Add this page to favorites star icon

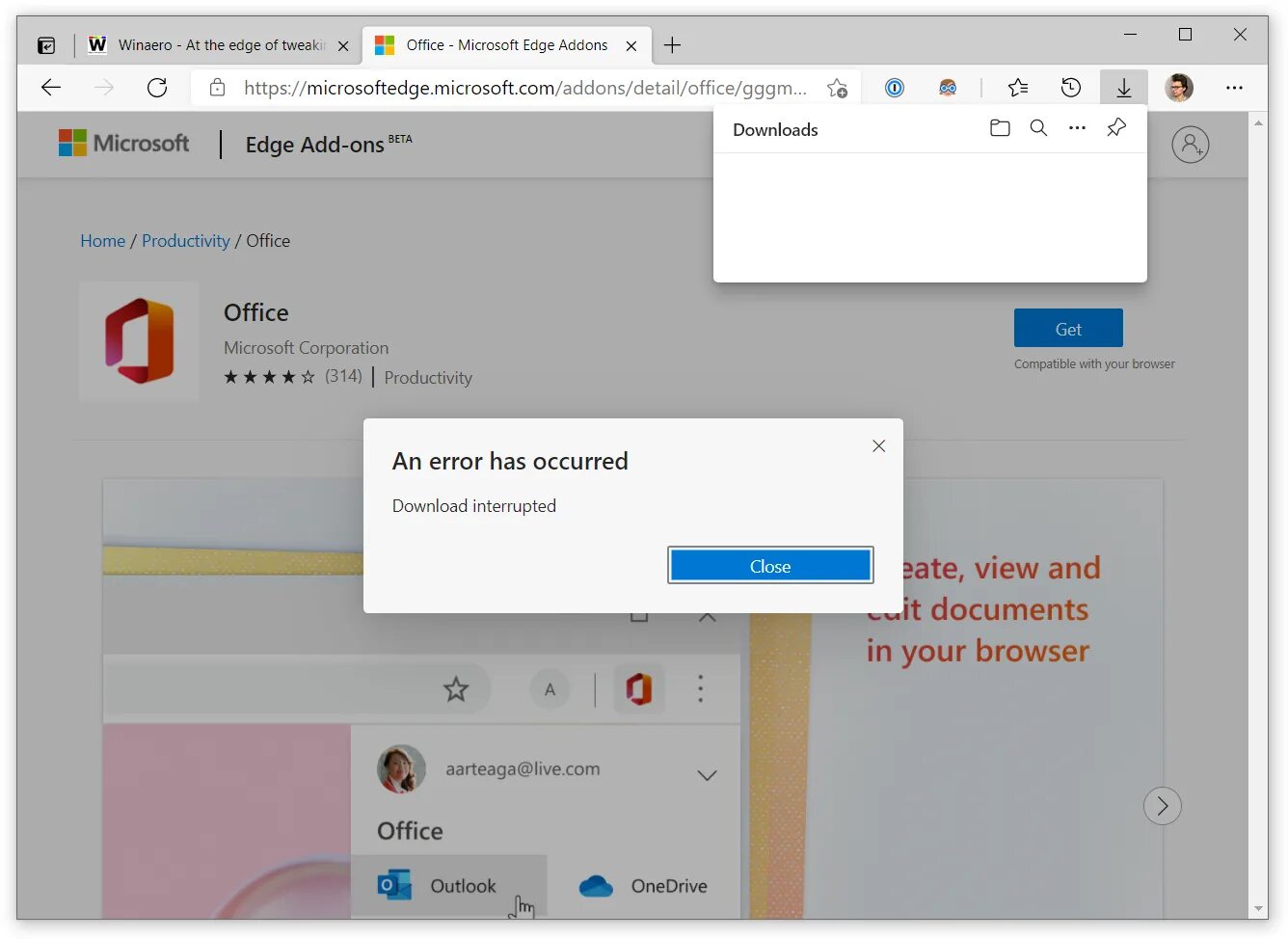[837, 88]
